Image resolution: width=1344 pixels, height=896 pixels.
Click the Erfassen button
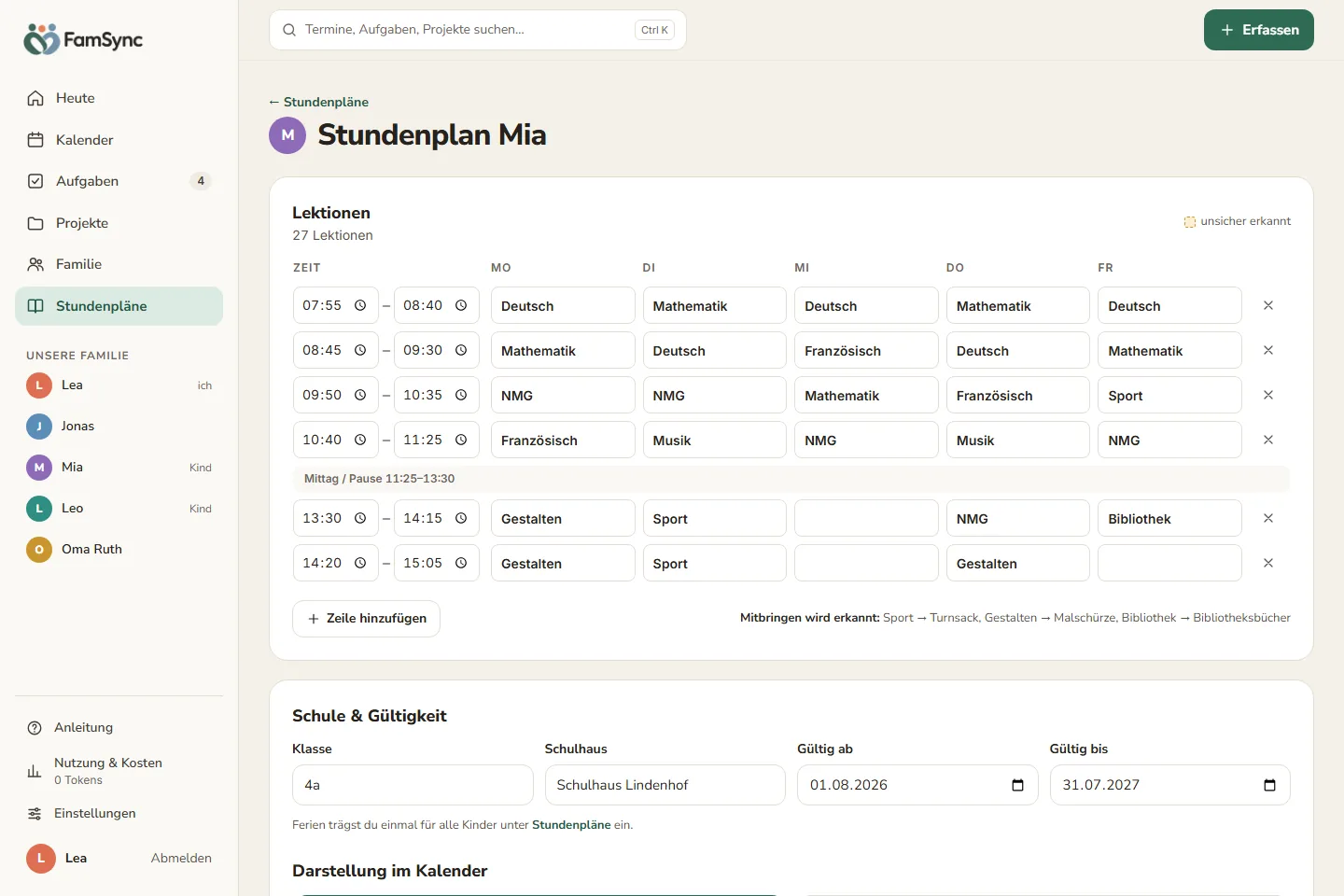1259,30
